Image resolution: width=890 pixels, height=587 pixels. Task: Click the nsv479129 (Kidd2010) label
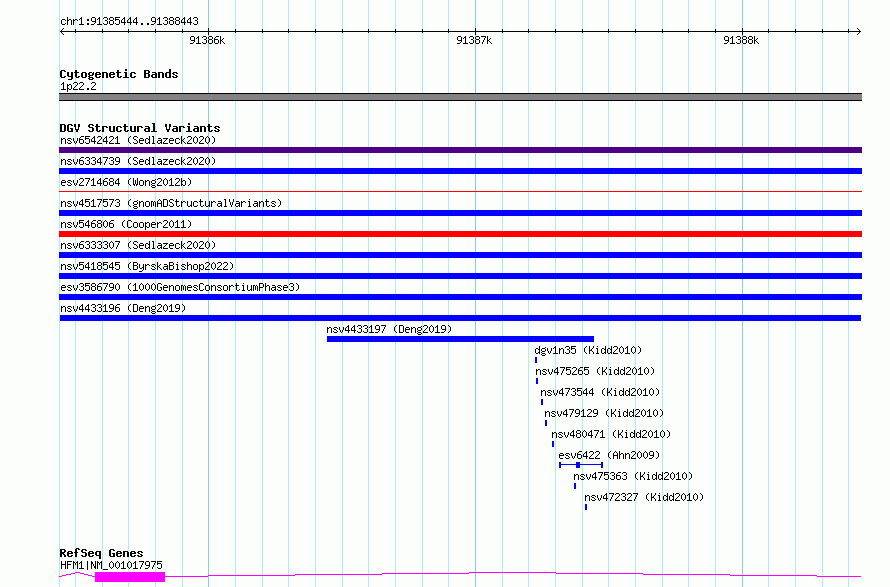604,413
